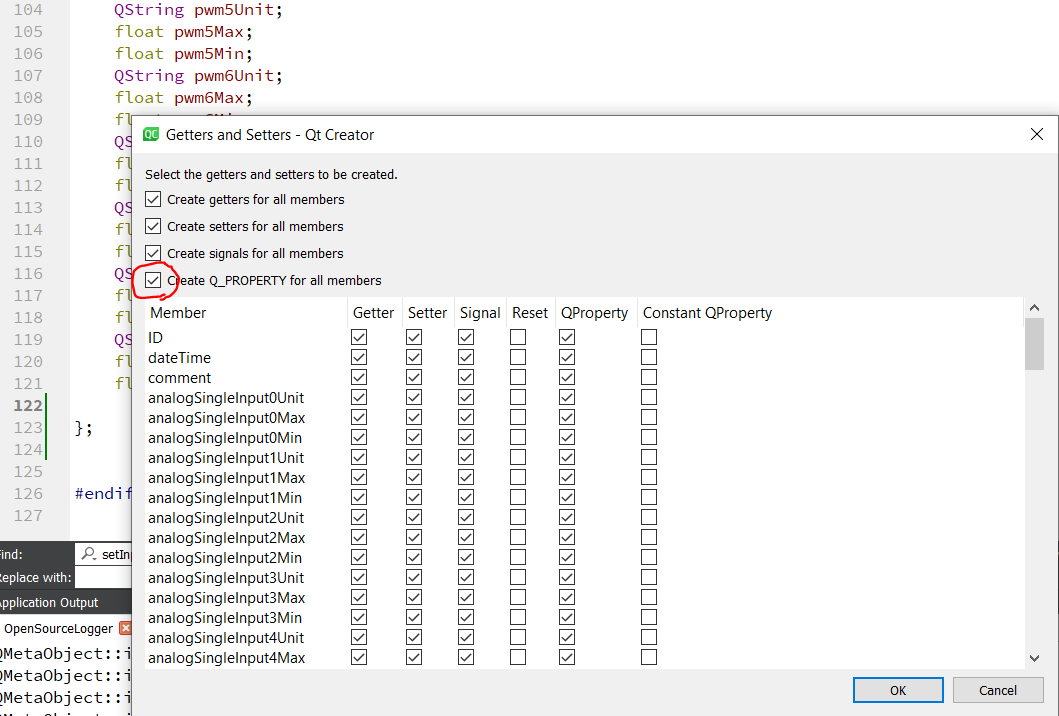Select the analogSingleInput1Max member name
The width and height of the screenshot is (1059, 716).
click(x=227, y=478)
